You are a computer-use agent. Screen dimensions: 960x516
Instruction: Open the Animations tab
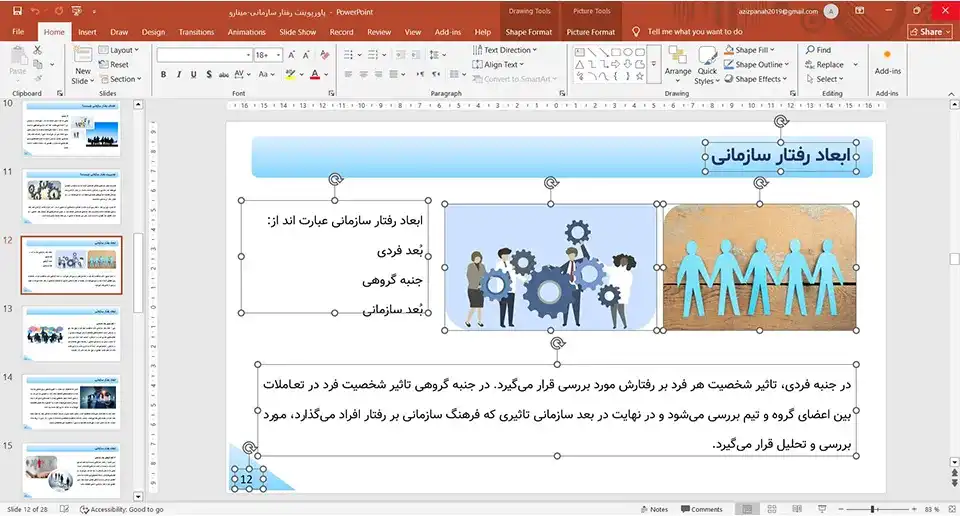tap(246, 32)
